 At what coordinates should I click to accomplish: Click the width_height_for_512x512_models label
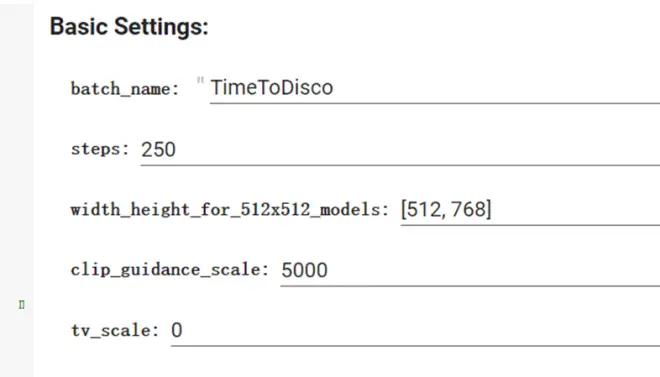(x=229, y=209)
